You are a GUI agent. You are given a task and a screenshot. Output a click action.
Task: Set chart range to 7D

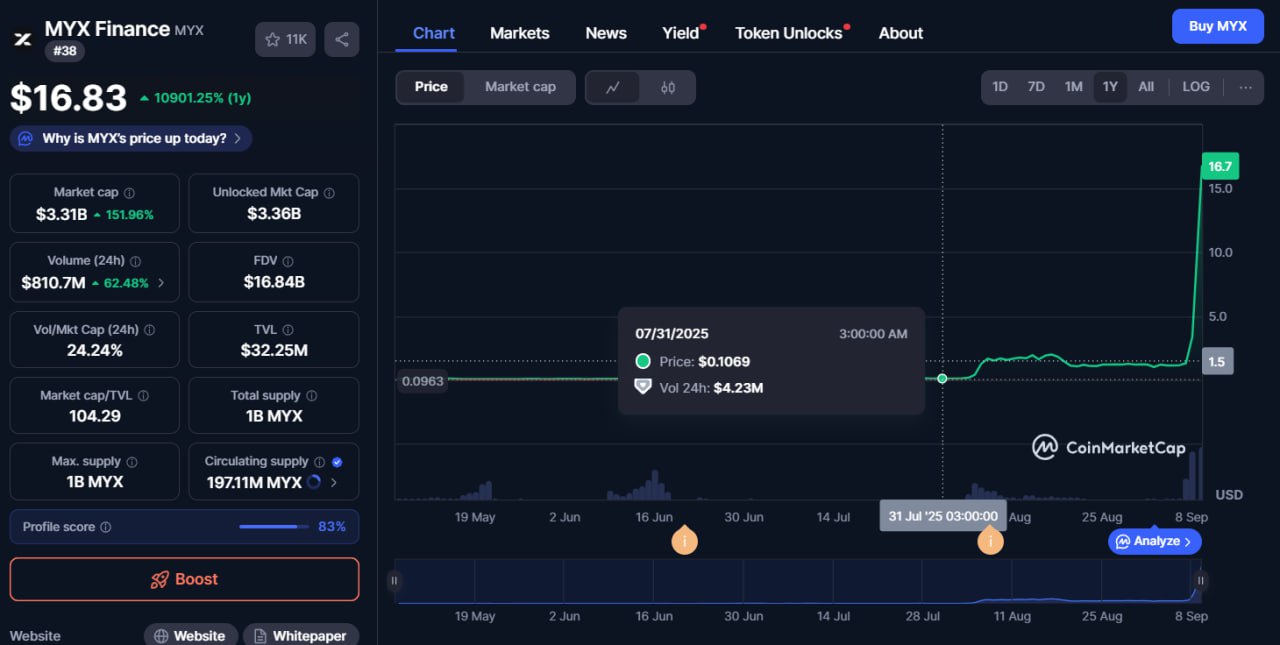point(1036,87)
